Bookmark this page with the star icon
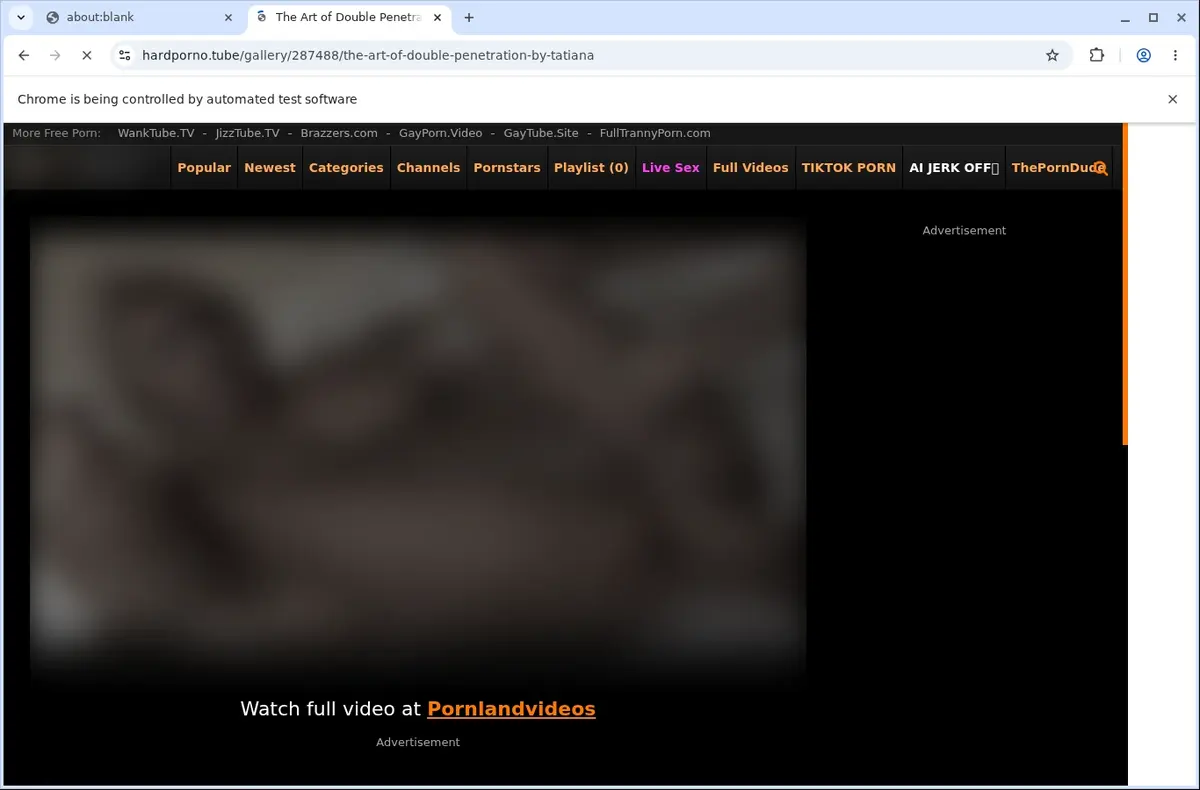 click(x=1052, y=56)
